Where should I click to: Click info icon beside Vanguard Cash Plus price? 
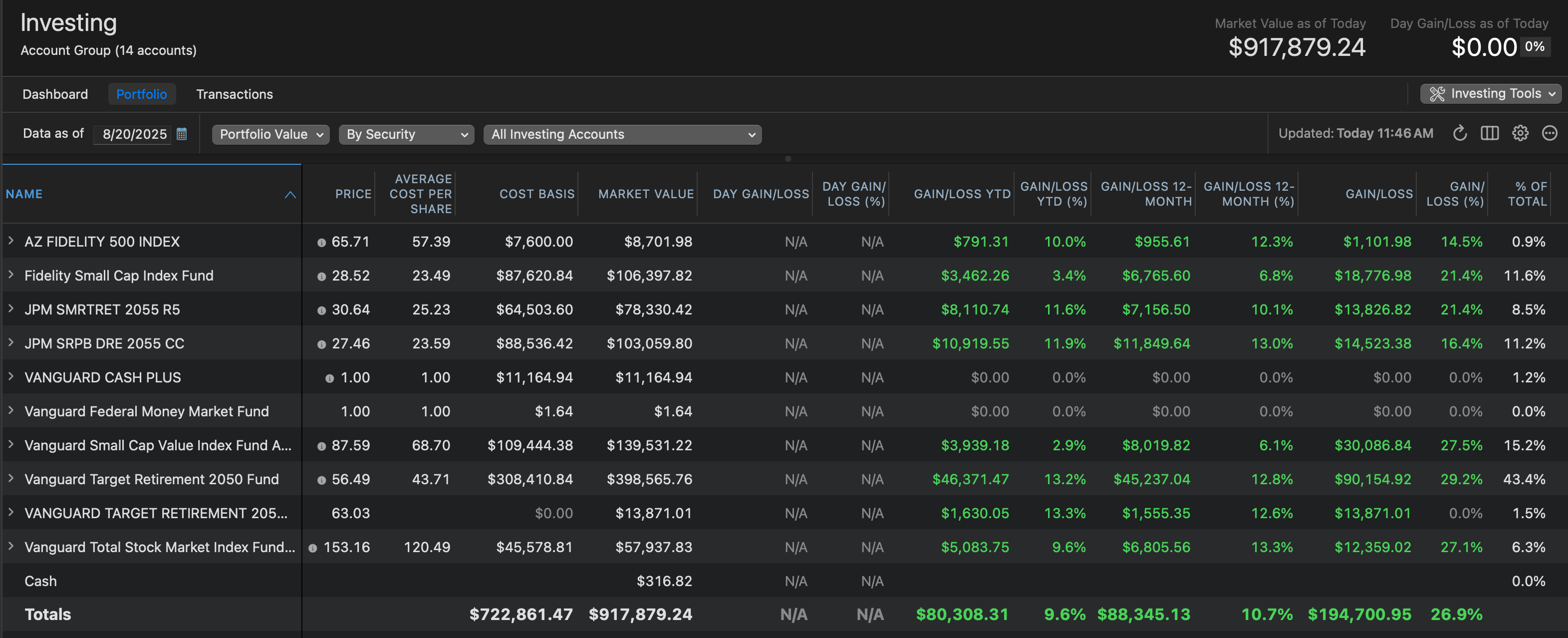pyautogui.click(x=329, y=378)
